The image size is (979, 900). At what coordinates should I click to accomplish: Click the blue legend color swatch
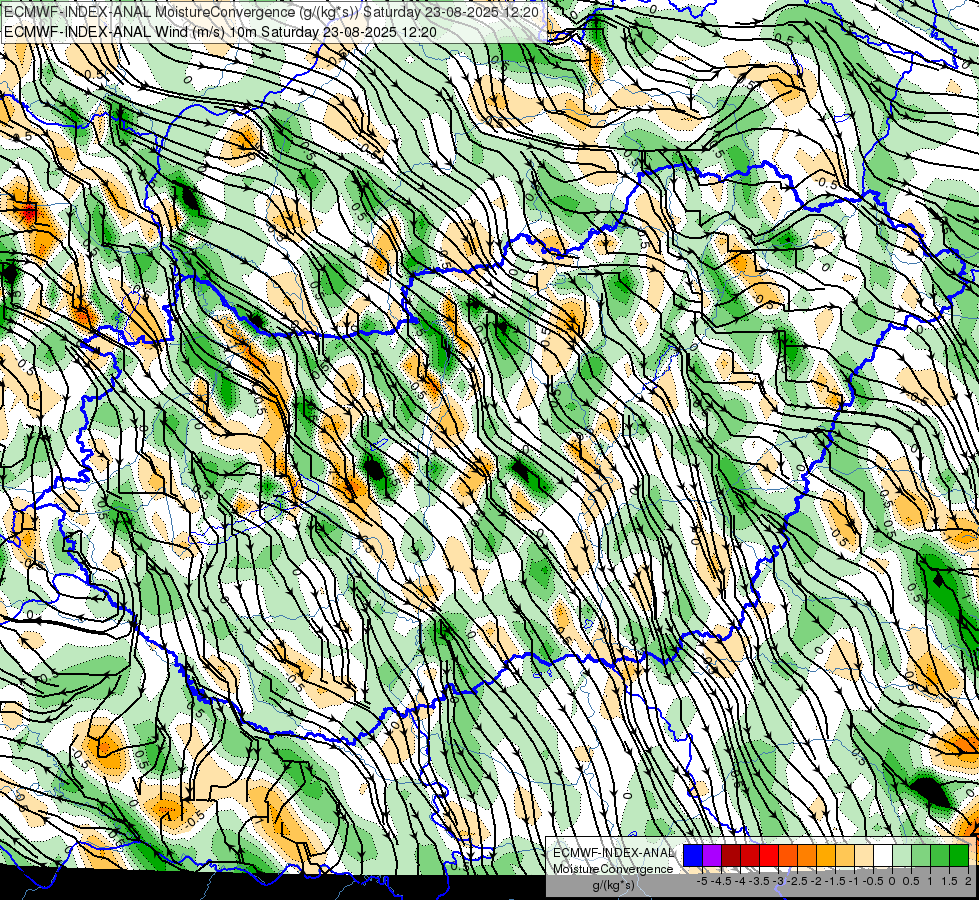point(693,856)
